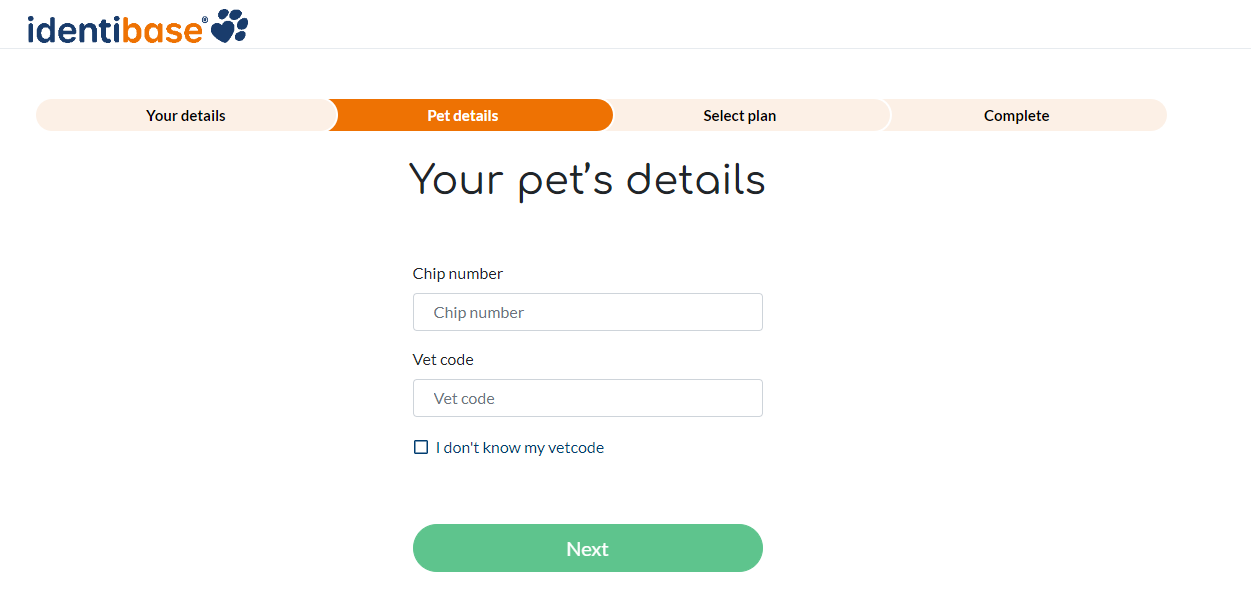Click the 'I don't know my vetcode' link text
The width and height of the screenshot is (1251, 616).
click(x=519, y=447)
